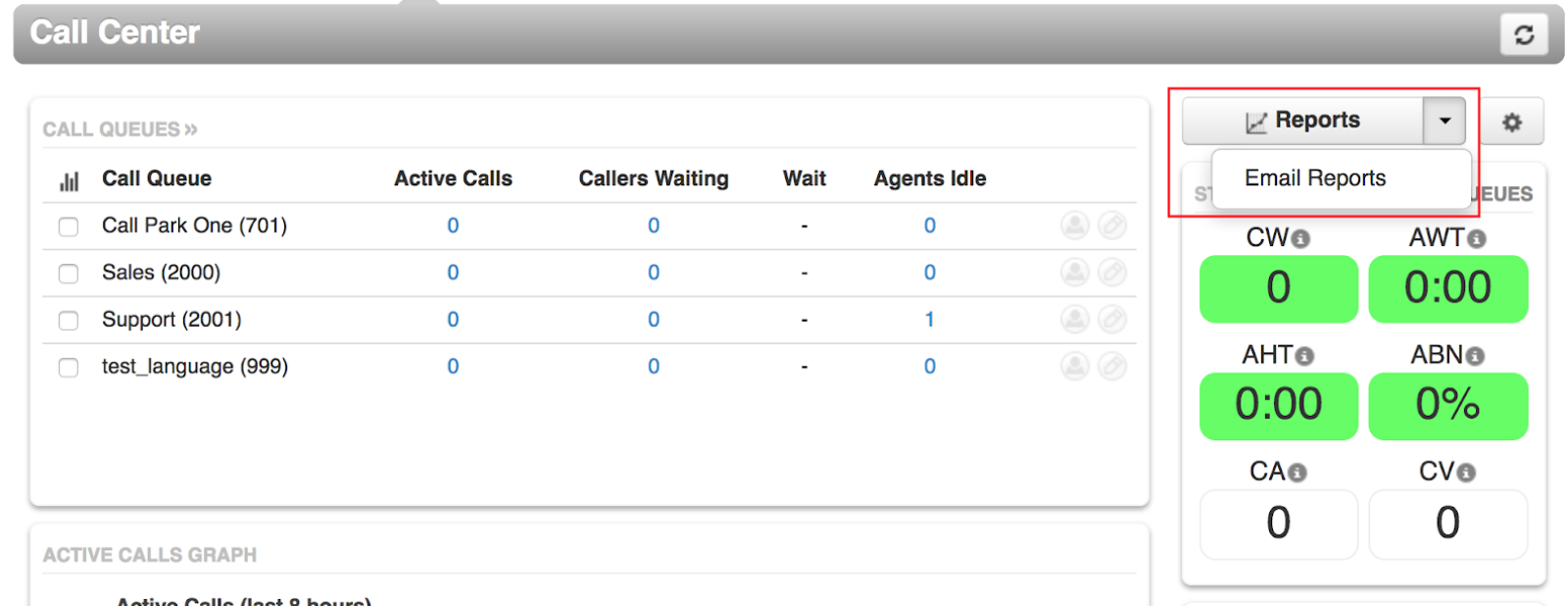Edit the Support queue with the pencil icon
This screenshot has width=1568, height=606.
pos(1112,319)
